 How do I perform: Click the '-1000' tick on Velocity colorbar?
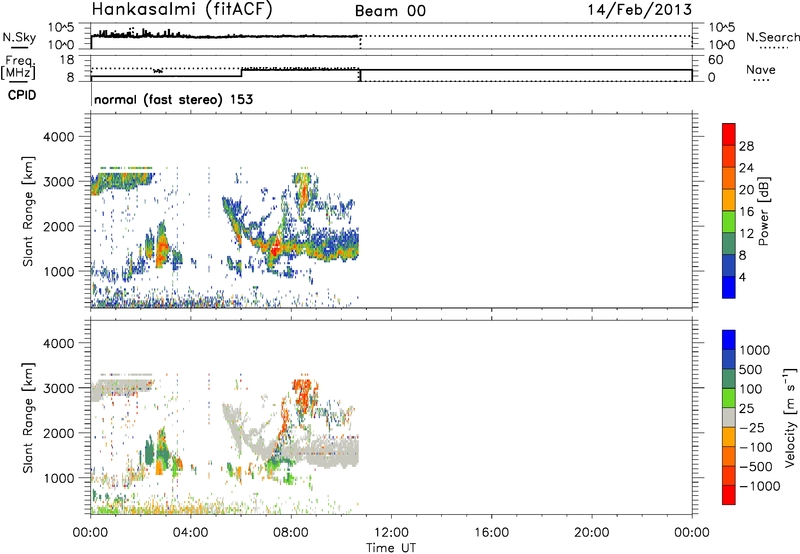click(760, 486)
